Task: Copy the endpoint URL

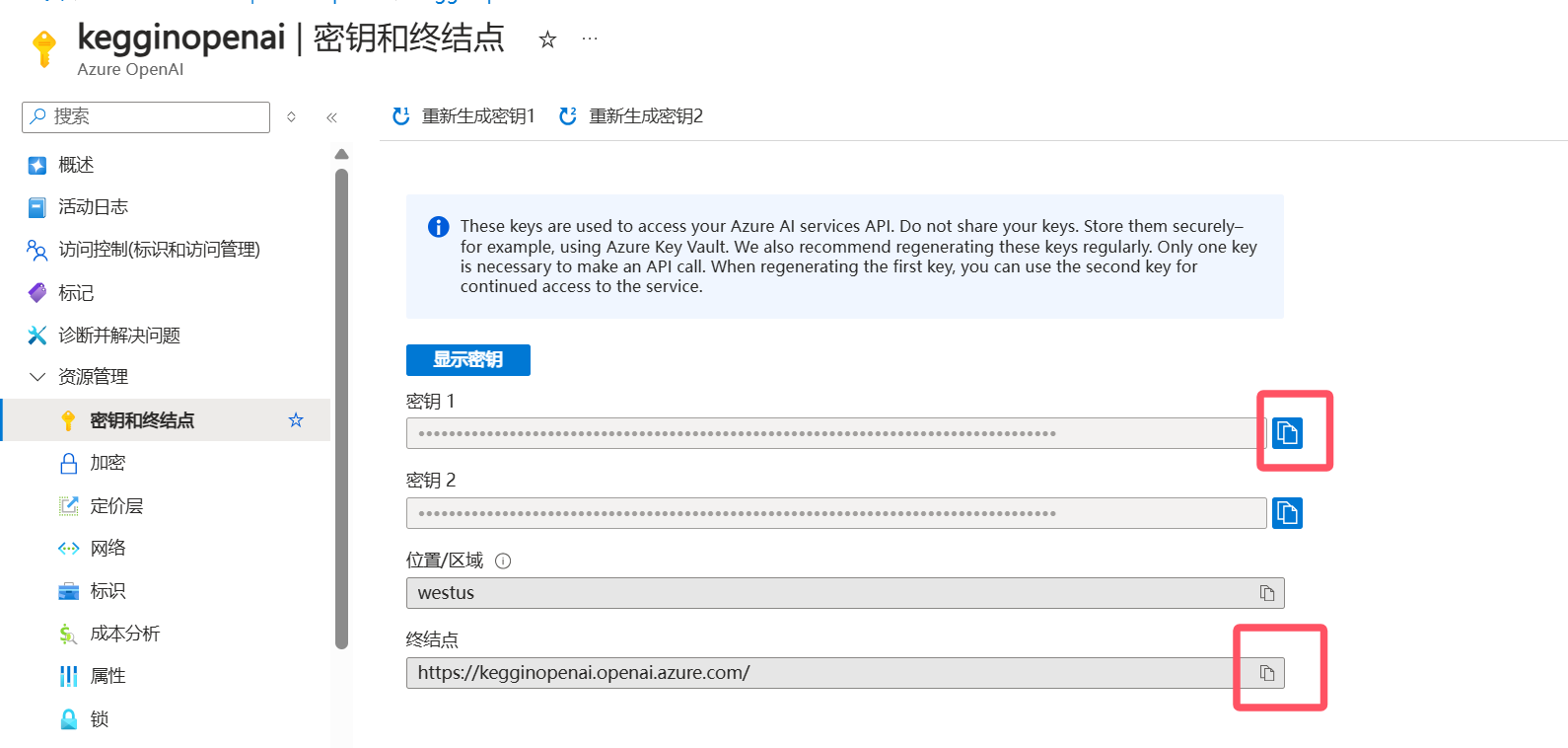Action: click(x=1267, y=673)
